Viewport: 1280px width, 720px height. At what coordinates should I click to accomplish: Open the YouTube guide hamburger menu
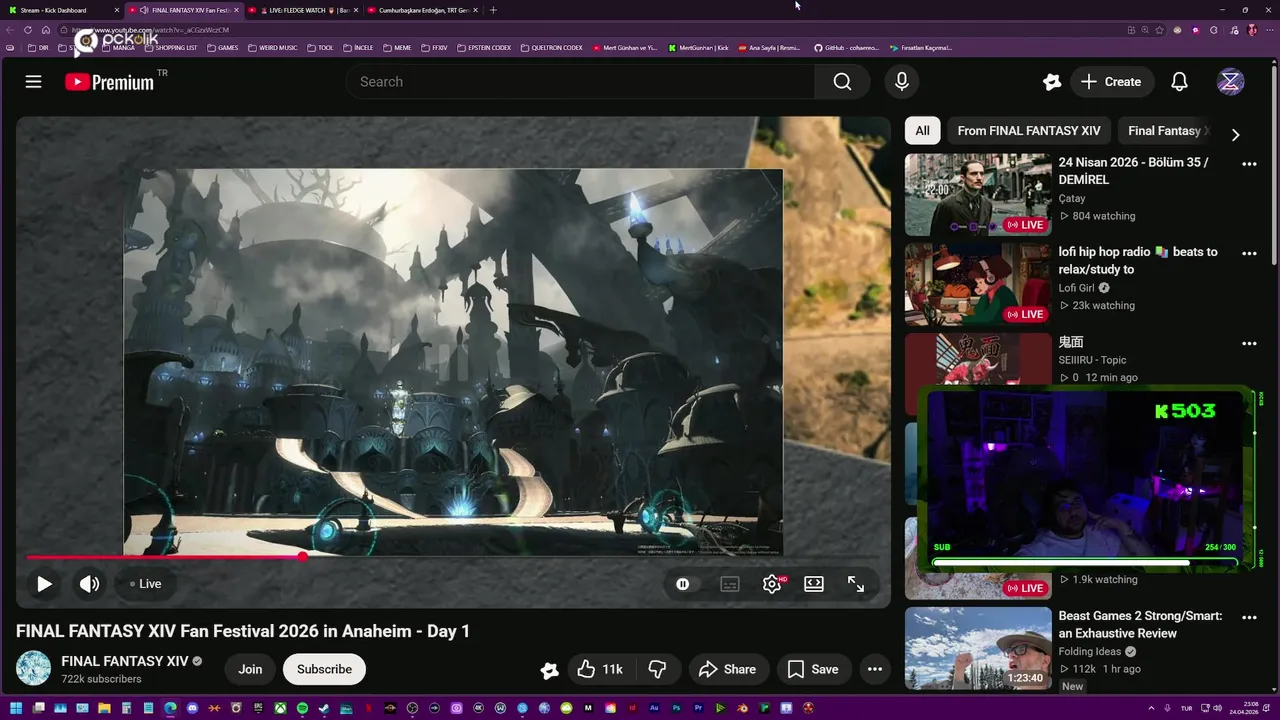pos(33,82)
